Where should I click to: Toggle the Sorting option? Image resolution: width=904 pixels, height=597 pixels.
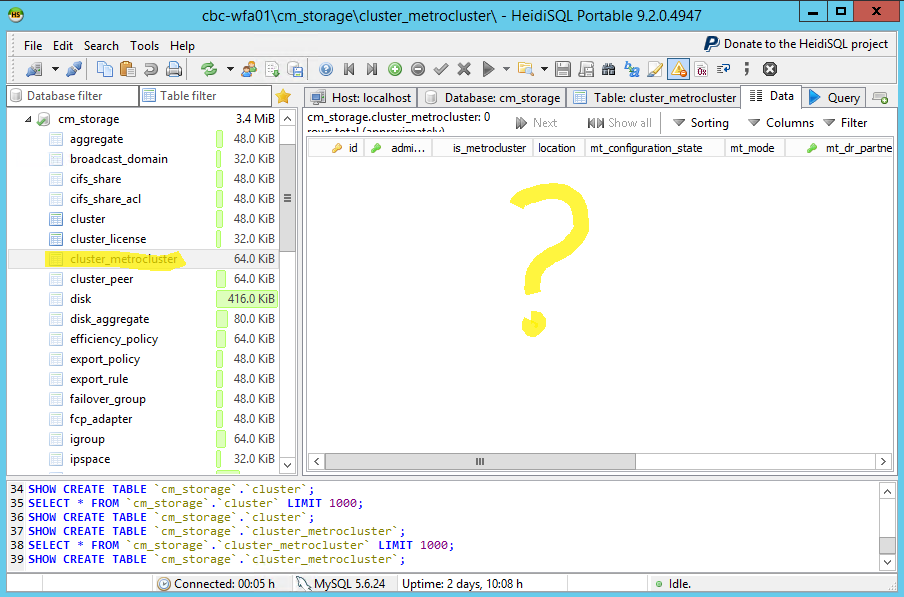[x=700, y=123]
